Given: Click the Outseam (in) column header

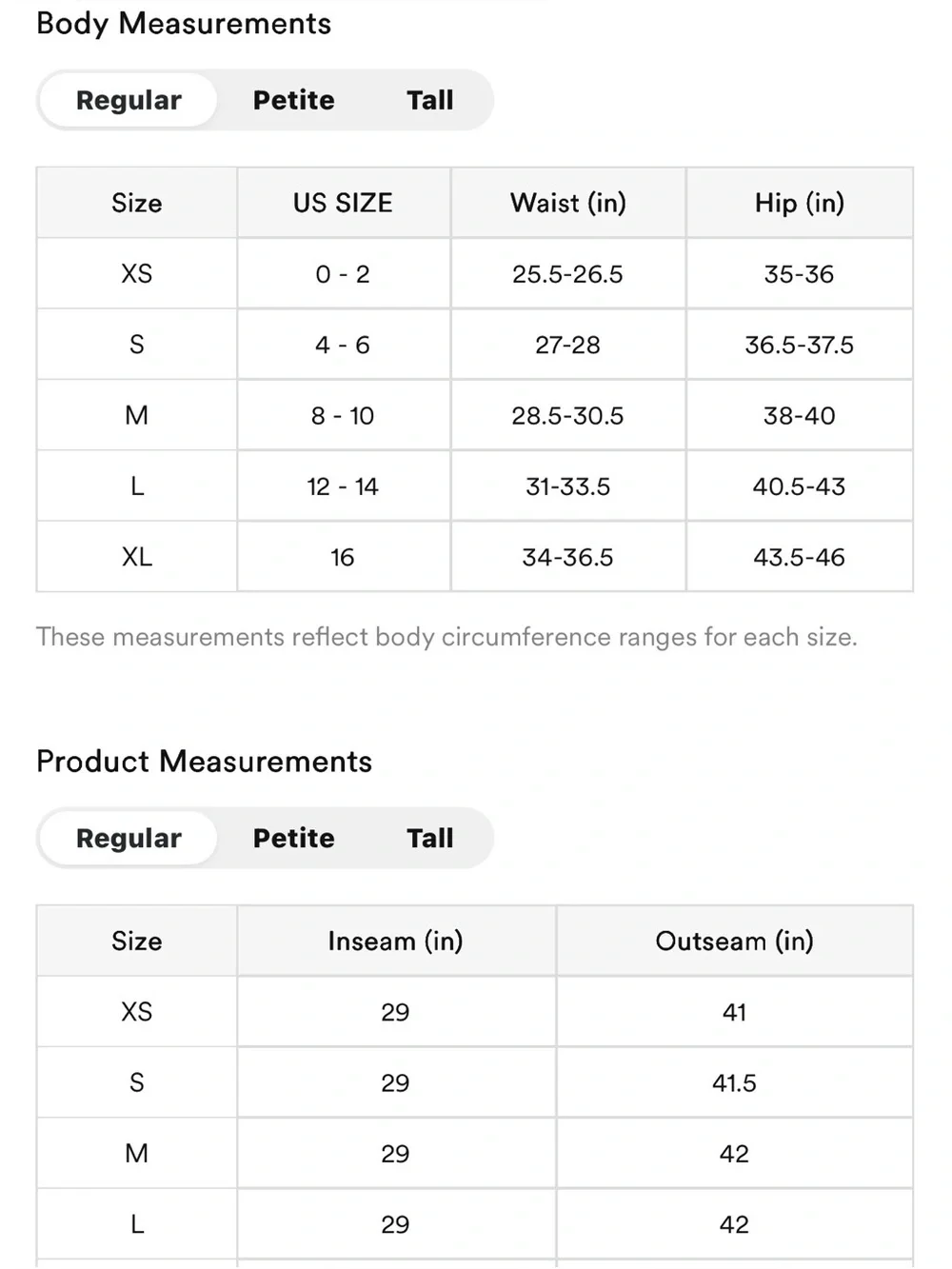Looking at the screenshot, I should pyautogui.click(x=735, y=941).
